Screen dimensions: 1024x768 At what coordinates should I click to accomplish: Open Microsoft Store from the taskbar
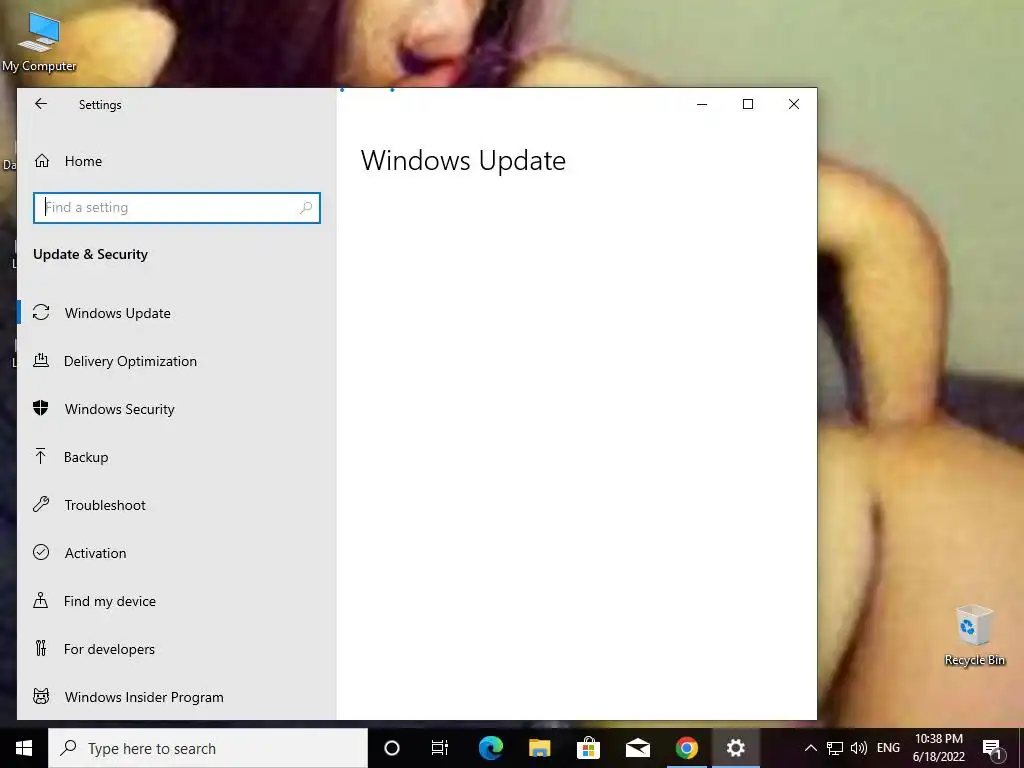point(588,748)
